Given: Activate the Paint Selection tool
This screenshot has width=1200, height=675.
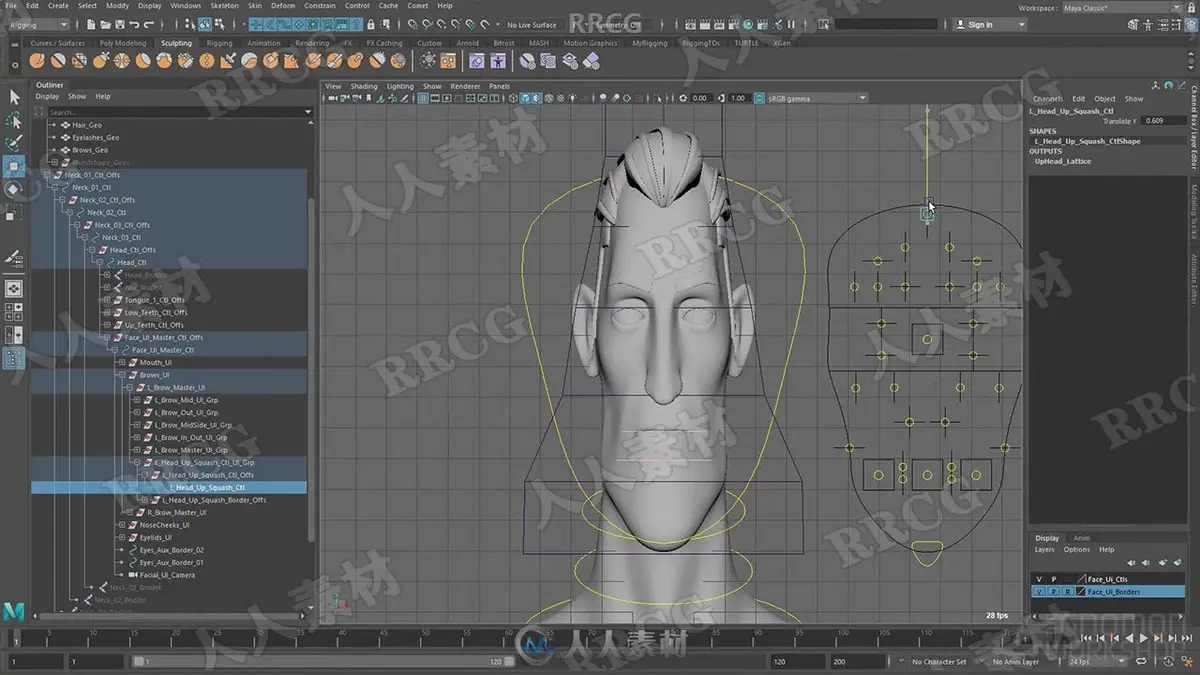Looking at the screenshot, I should (x=14, y=143).
